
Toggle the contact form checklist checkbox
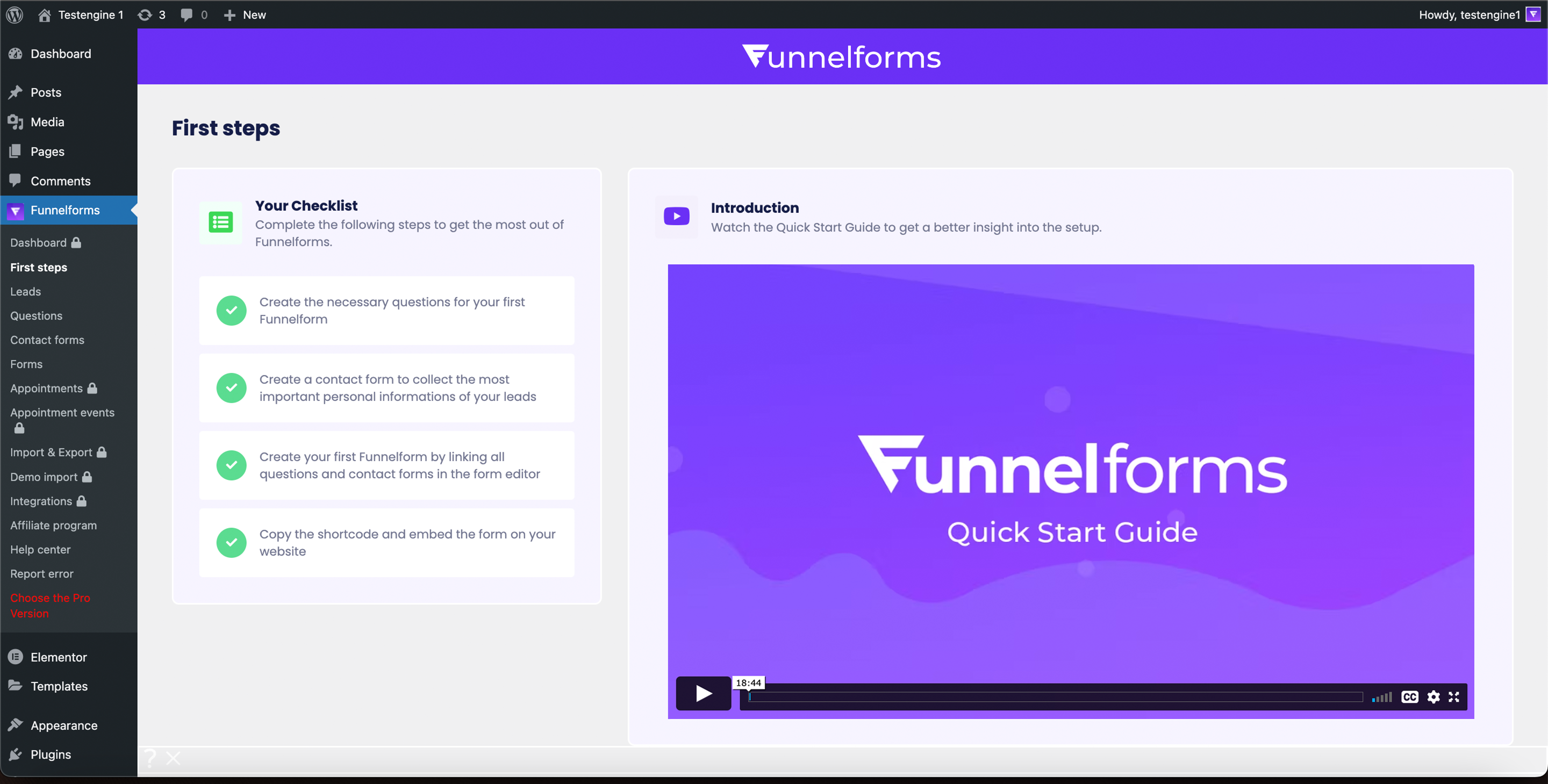231,388
